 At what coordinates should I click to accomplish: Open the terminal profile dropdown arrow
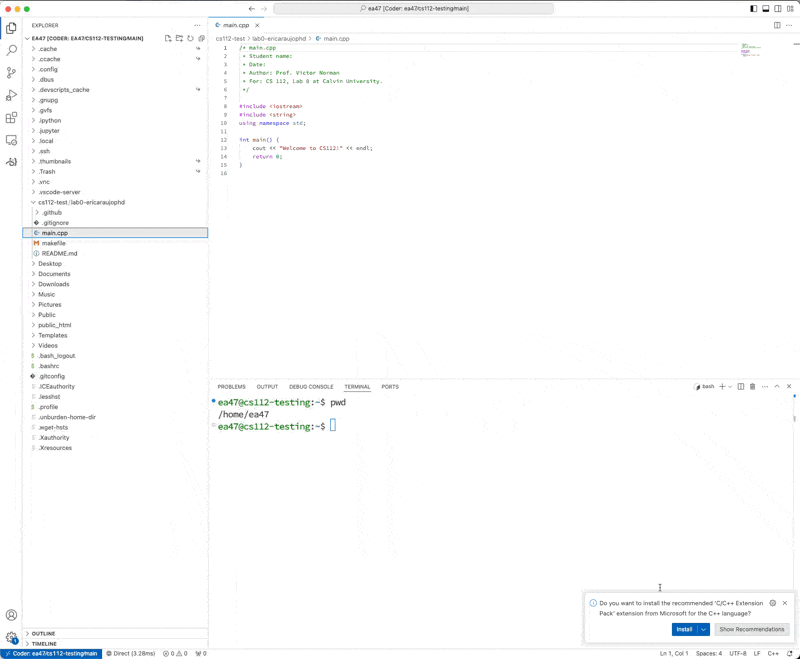tap(729, 386)
